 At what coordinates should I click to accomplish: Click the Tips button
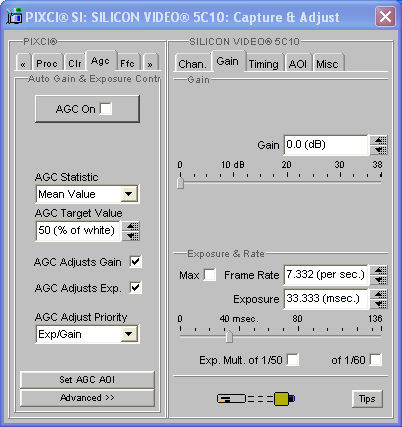pos(367,399)
